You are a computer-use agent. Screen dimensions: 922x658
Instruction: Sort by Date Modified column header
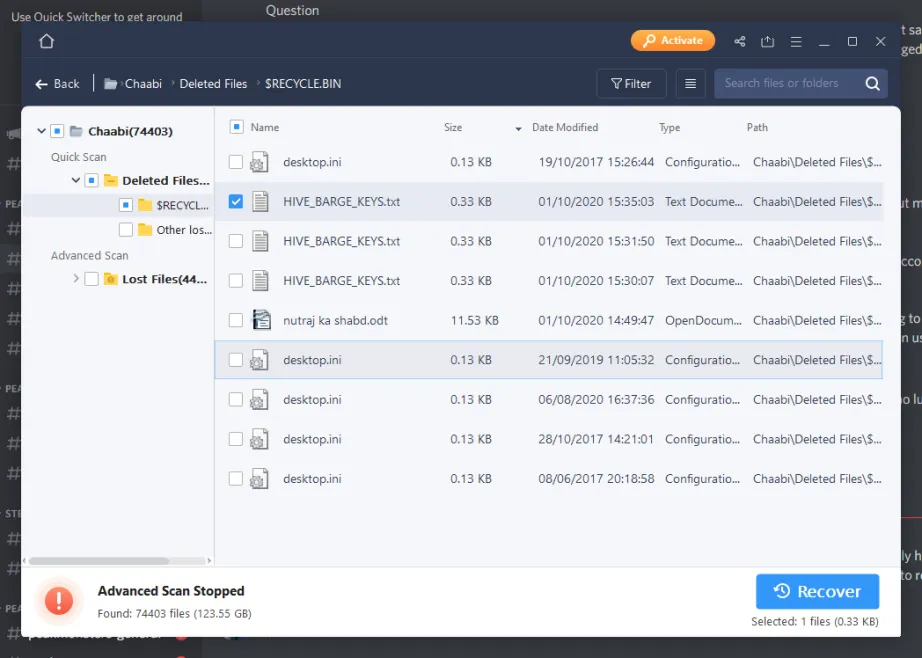coord(564,127)
